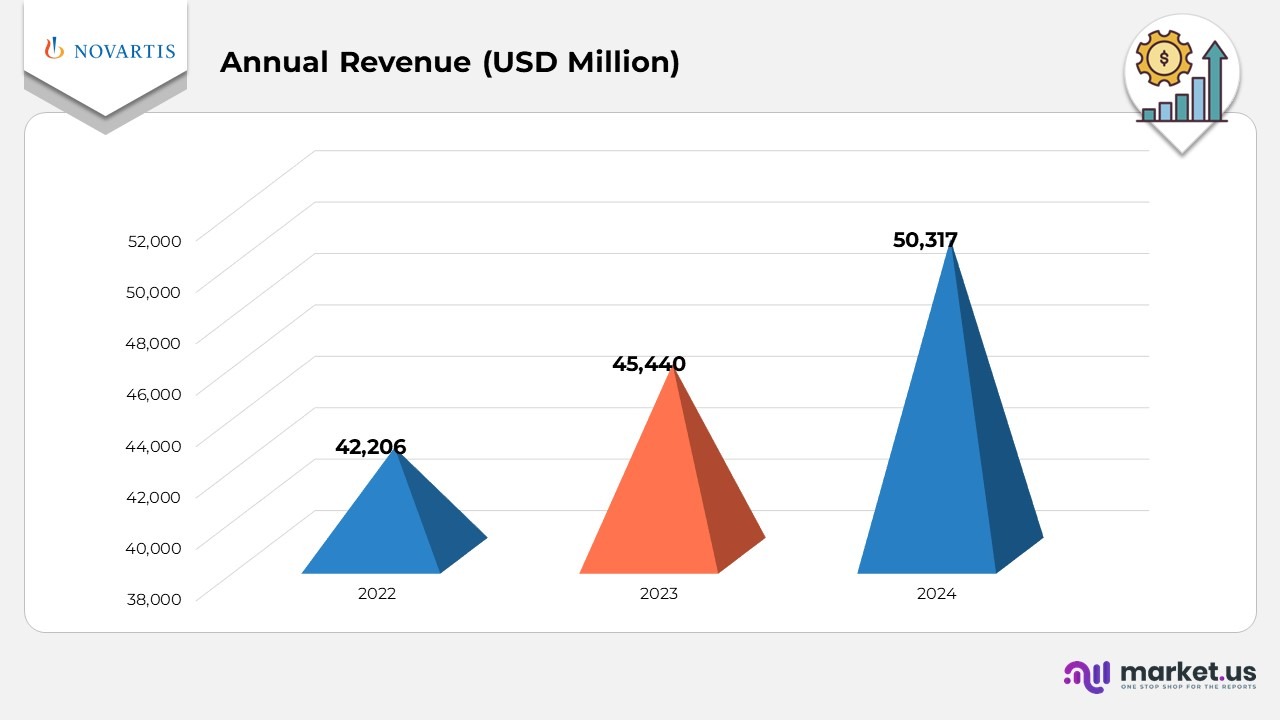The width and height of the screenshot is (1280, 720).
Task: Click the dollar gear icon top right
Action: (1163, 57)
